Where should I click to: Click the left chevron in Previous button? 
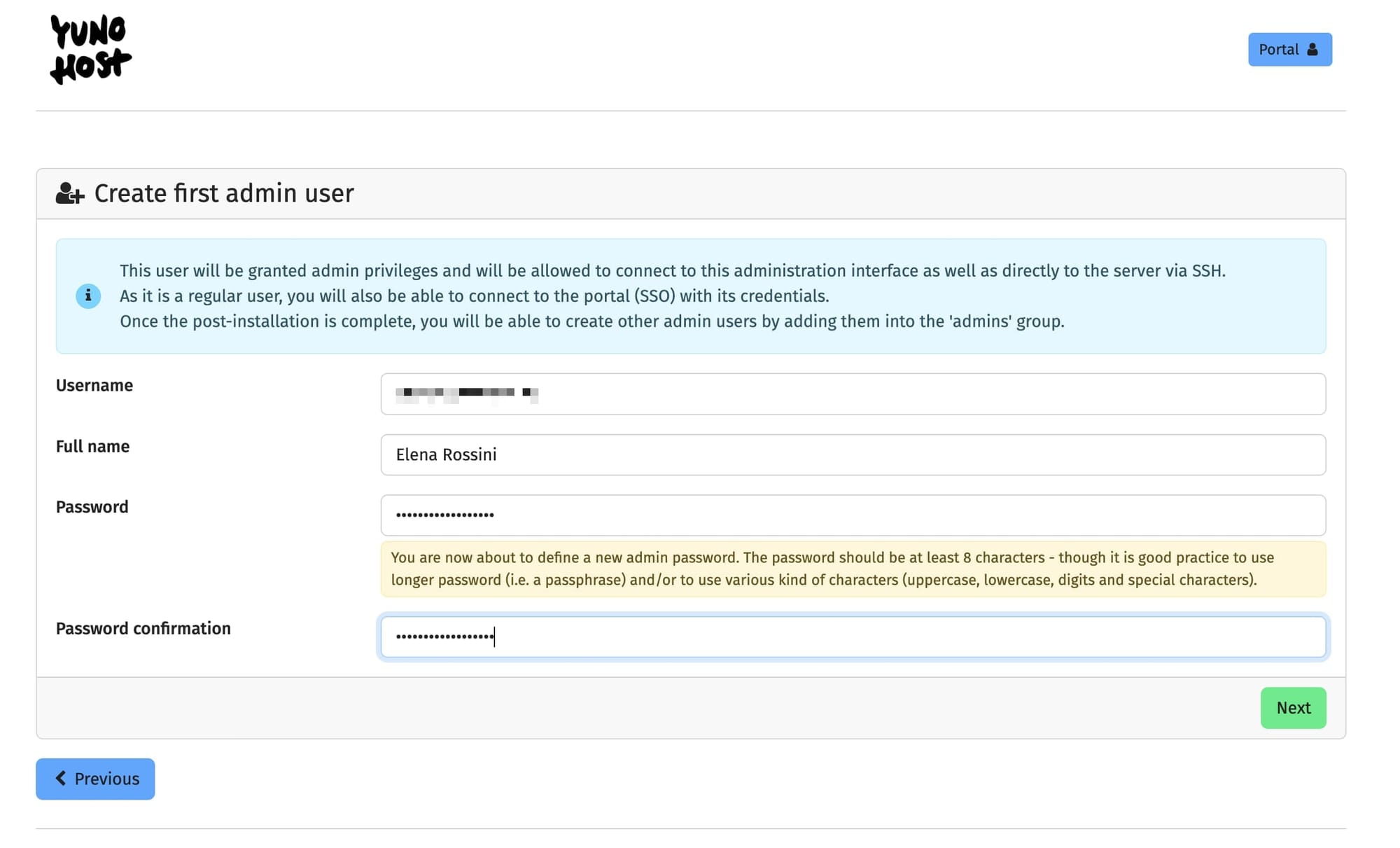coord(62,779)
